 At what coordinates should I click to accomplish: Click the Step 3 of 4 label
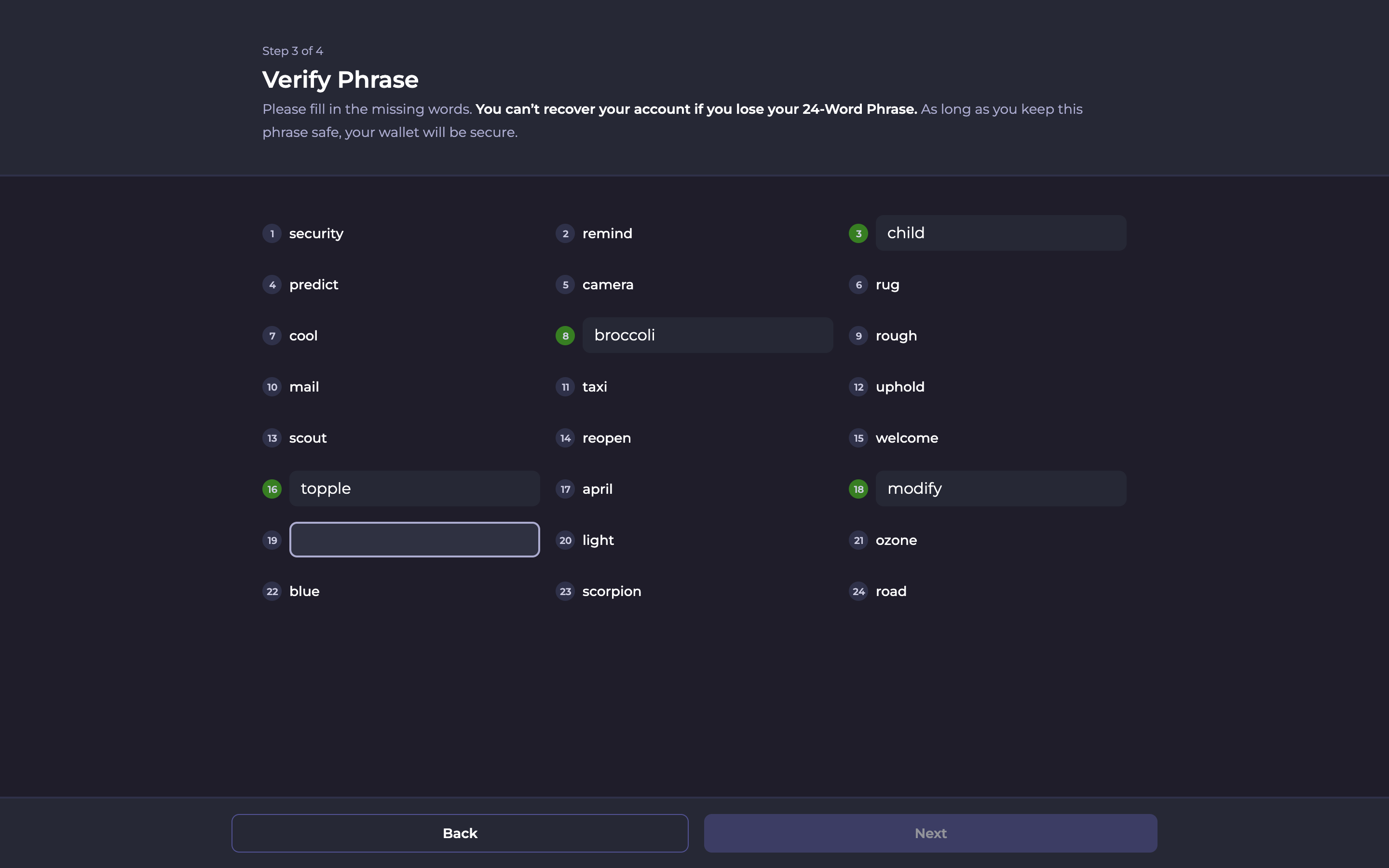tap(292, 51)
